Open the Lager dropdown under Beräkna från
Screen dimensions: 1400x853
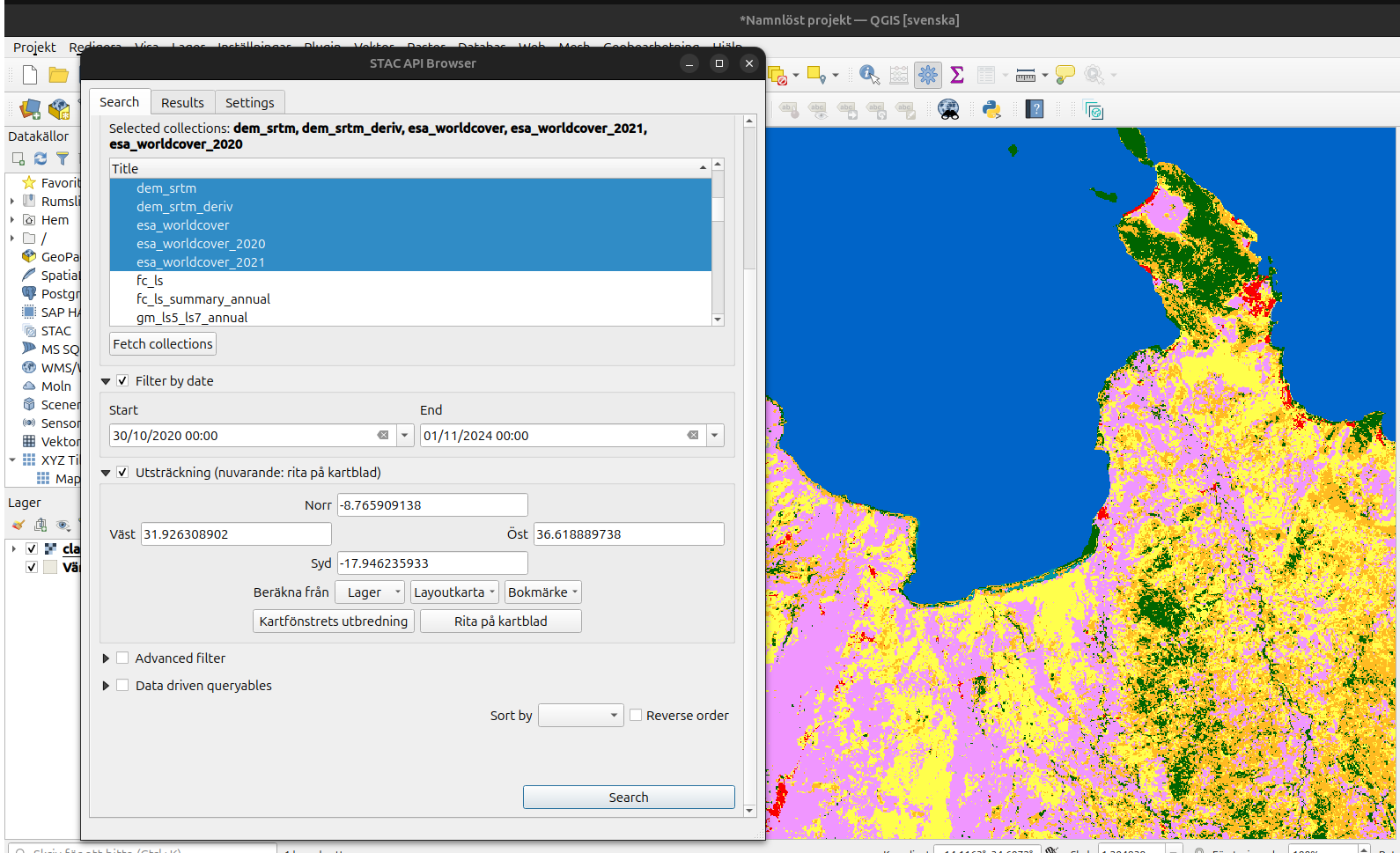pos(370,592)
